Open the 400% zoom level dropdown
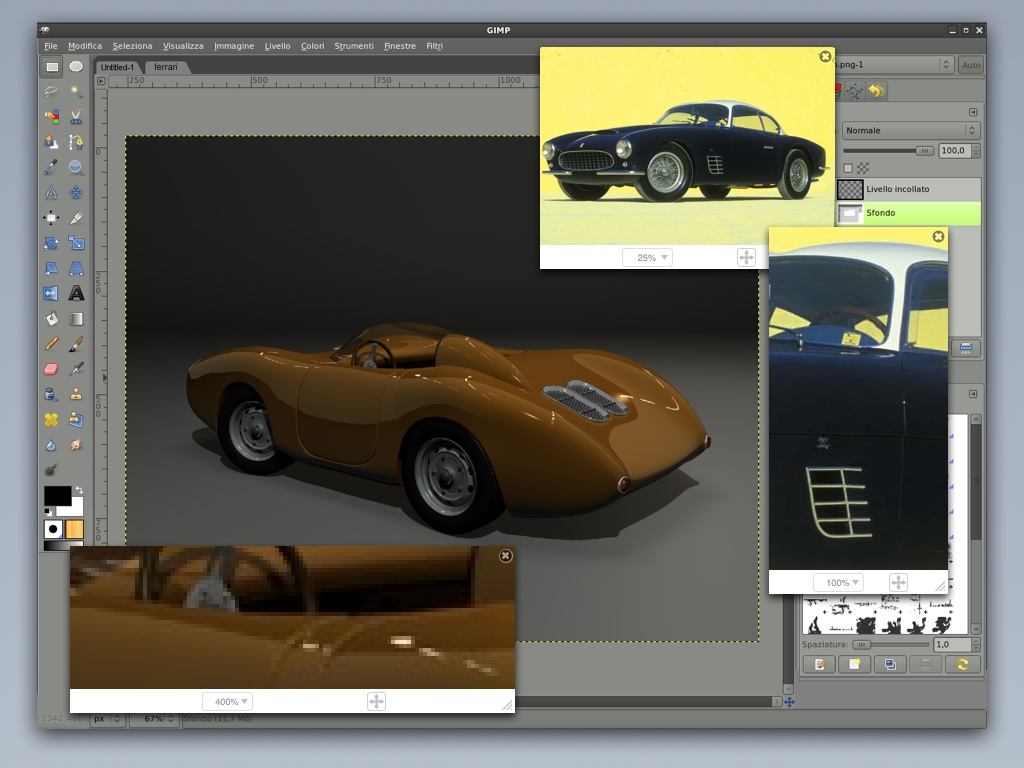 pos(227,702)
